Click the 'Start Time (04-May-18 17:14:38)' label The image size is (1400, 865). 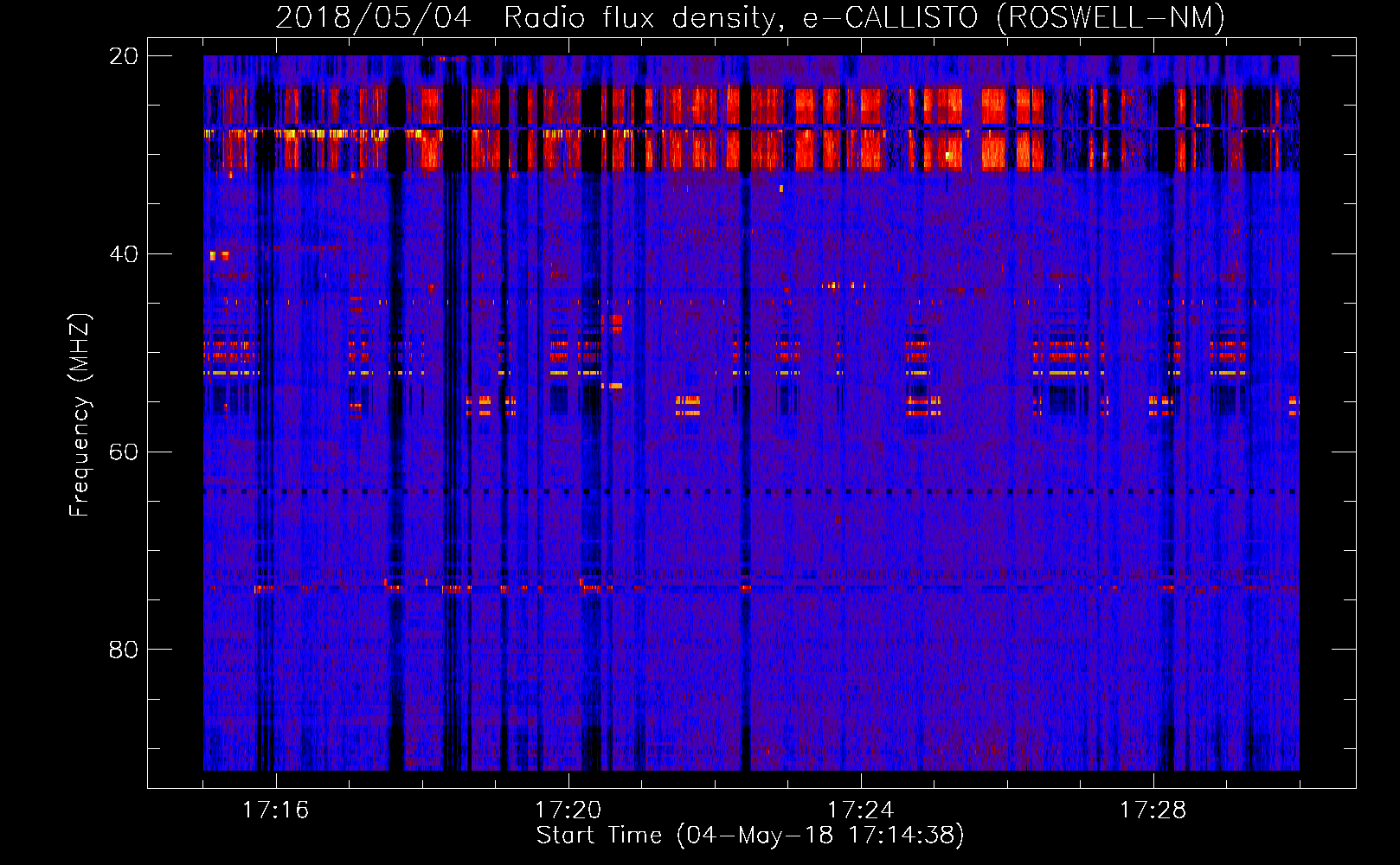point(750,836)
